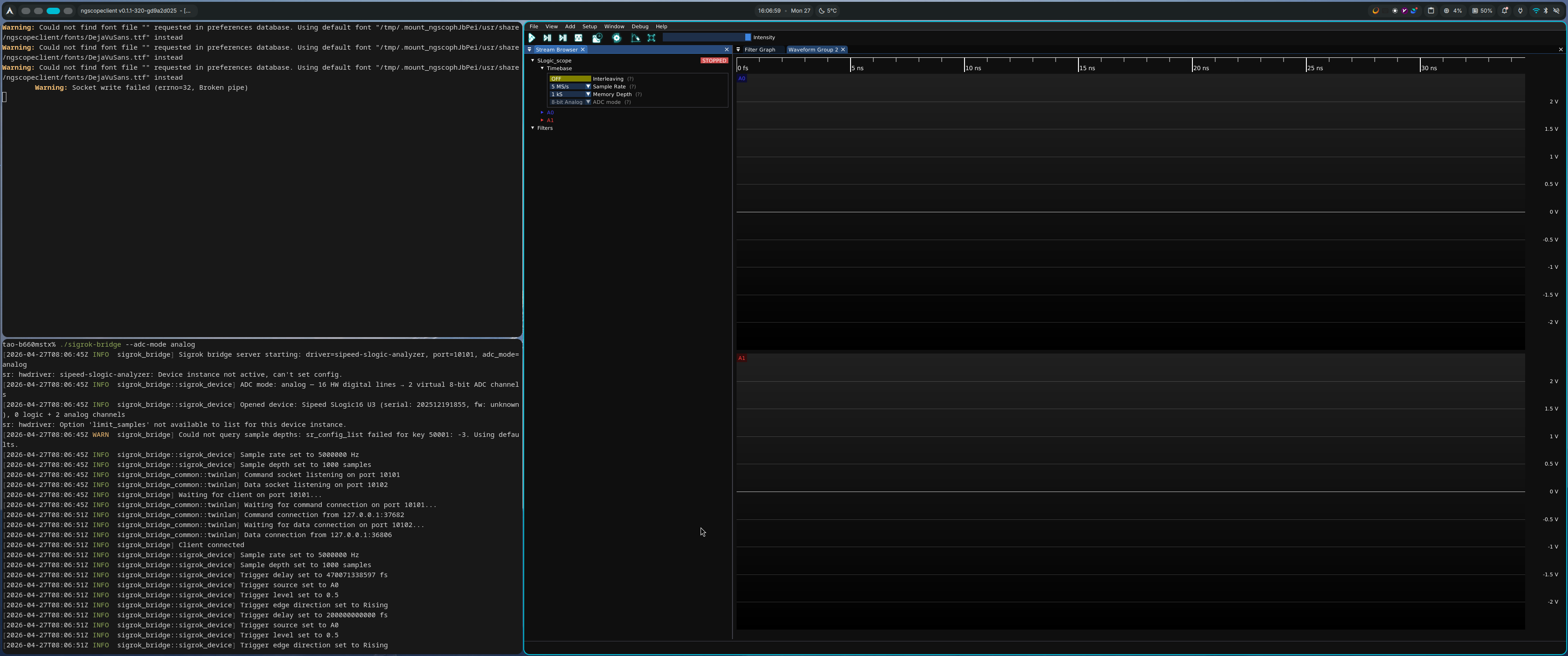Click the clear sweeps eraser icon
The height and width of the screenshot is (656, 1568).
[635, 38]
